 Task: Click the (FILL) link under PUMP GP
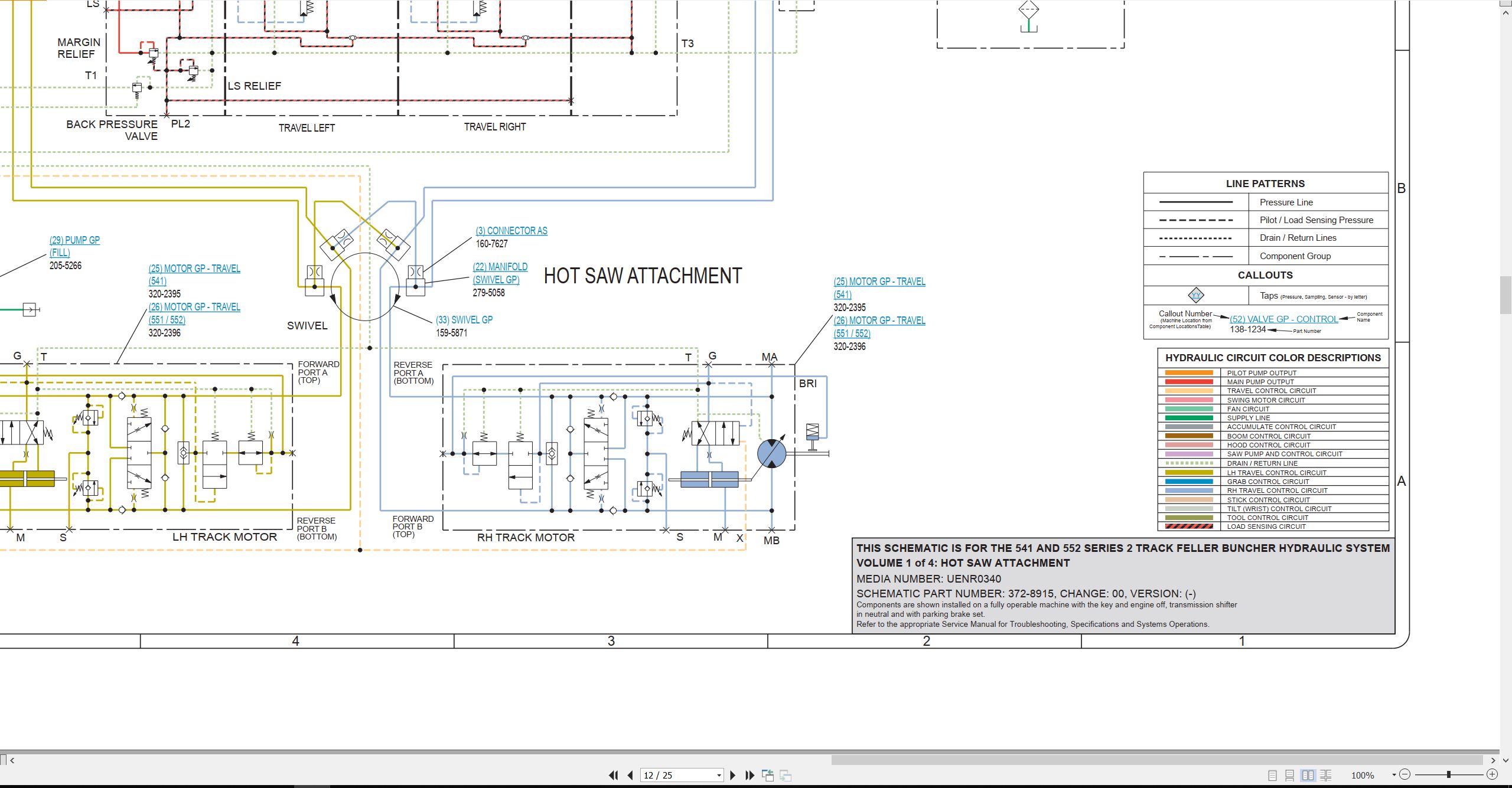point(60,253)
